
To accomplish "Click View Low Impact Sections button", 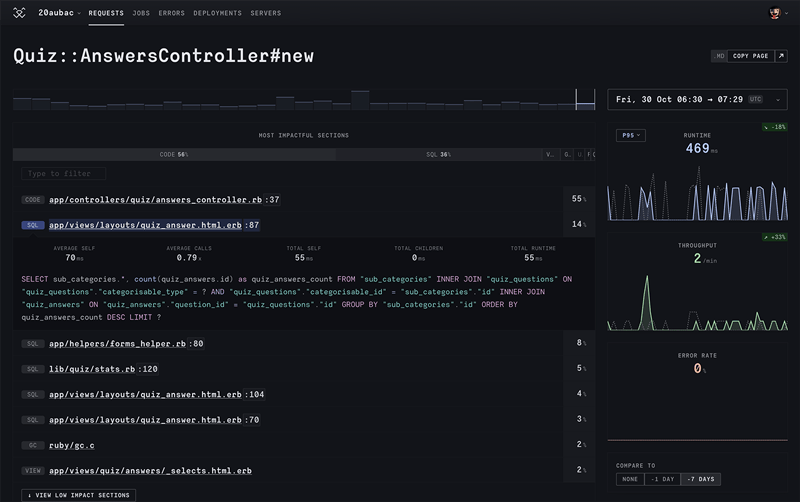I will (x=79, y=495).
